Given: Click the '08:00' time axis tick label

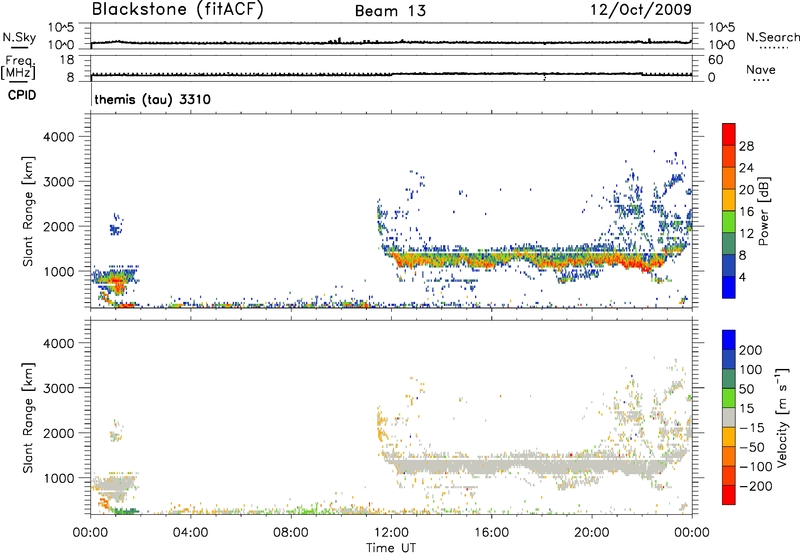Looking at the screenshot, I should pyautogui.click(x=291, y=533).
